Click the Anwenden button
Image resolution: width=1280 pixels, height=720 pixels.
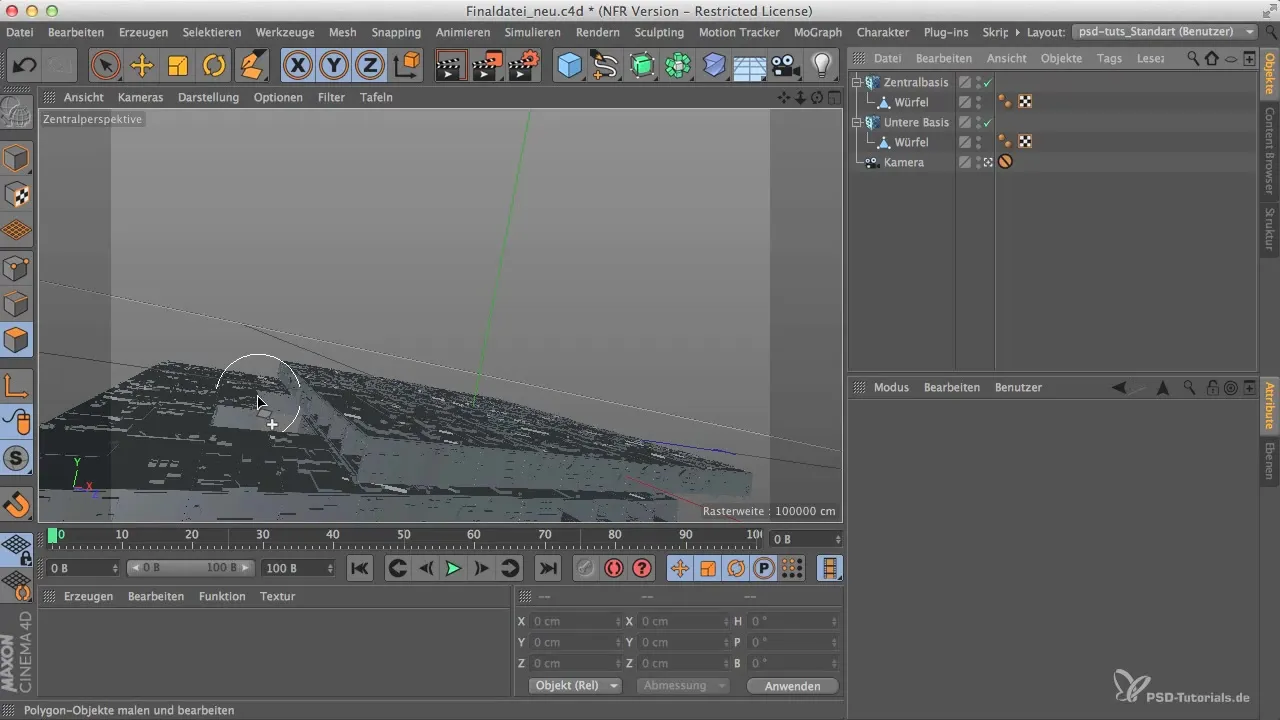tap(792, 686)
